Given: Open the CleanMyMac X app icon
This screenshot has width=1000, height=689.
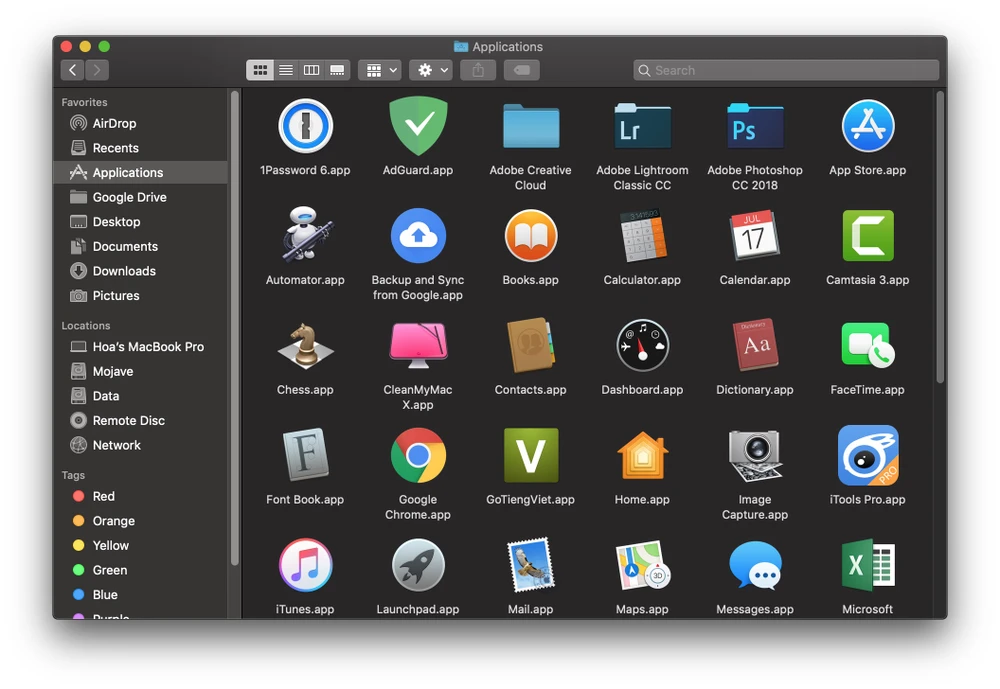Looking at the screenshot, I should [418, 346].
